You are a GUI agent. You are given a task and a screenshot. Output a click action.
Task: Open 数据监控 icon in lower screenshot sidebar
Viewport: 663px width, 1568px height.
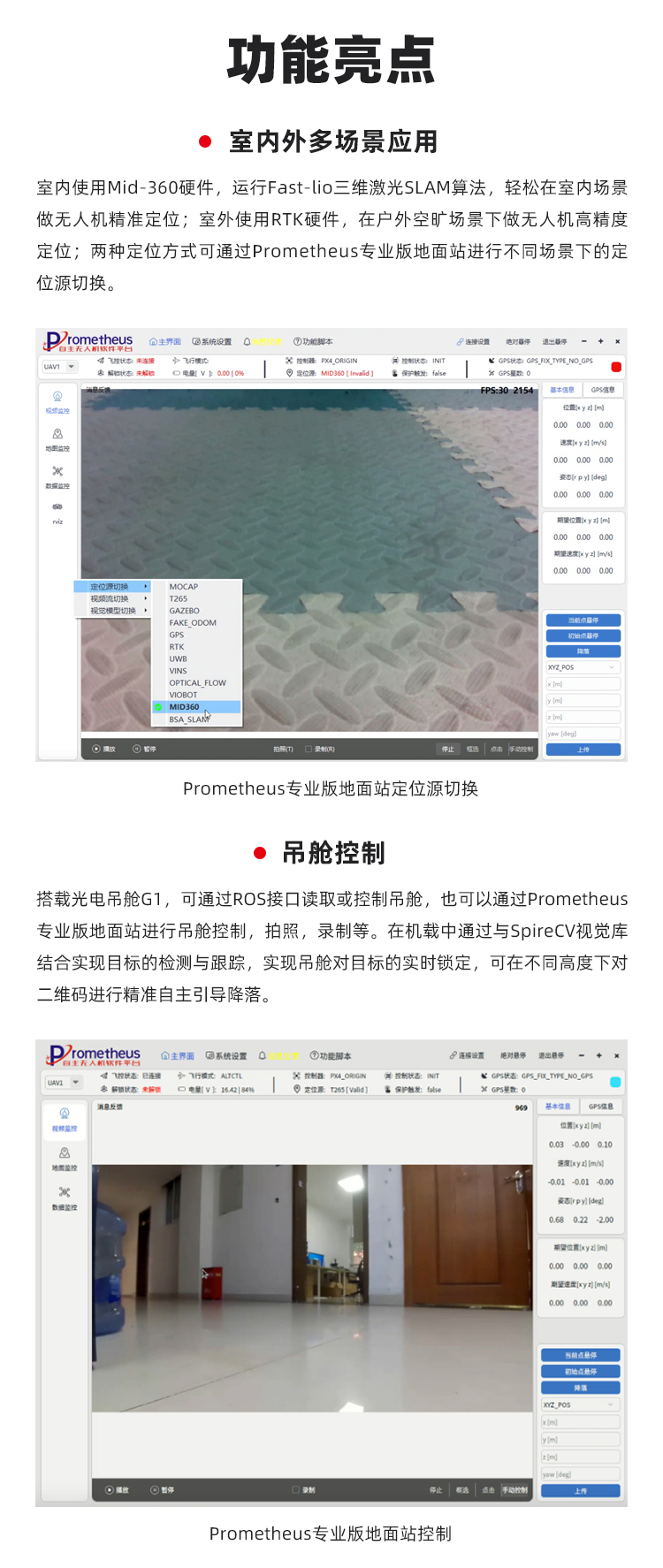[x=65, y=1192]
